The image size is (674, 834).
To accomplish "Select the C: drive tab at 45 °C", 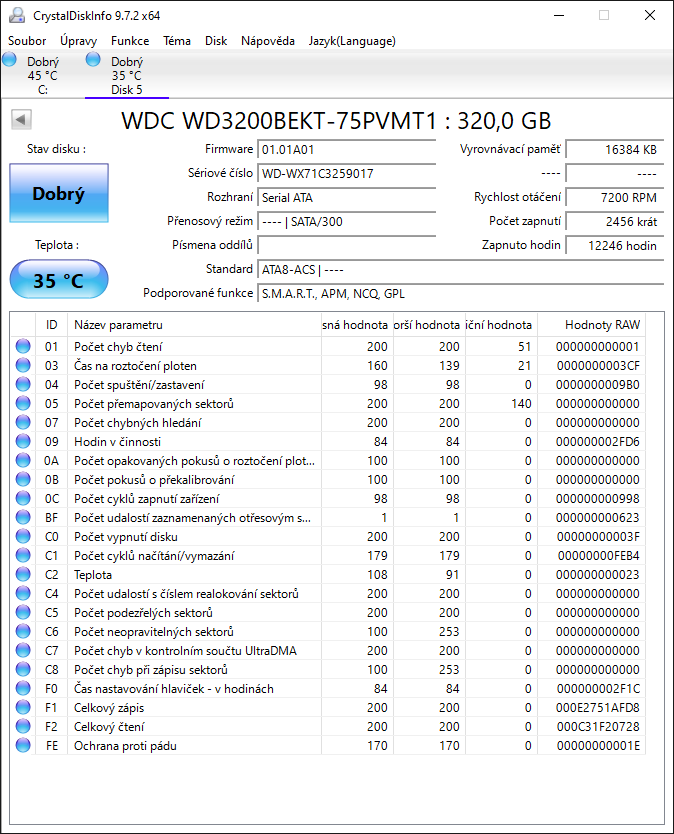I will click(x=43, y=75).
